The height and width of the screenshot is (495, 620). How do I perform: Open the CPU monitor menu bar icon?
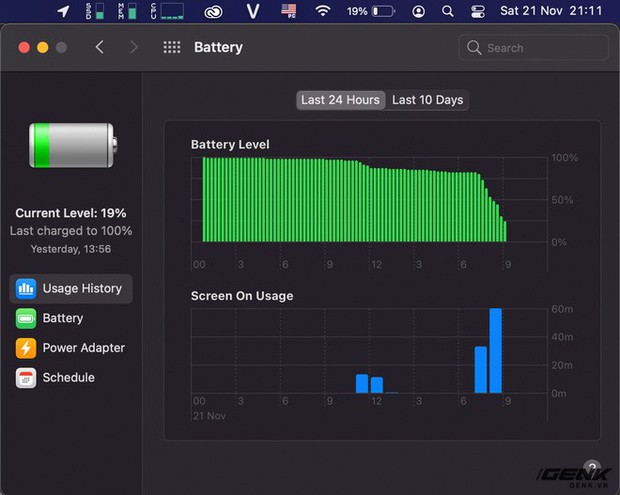(167, 11)
